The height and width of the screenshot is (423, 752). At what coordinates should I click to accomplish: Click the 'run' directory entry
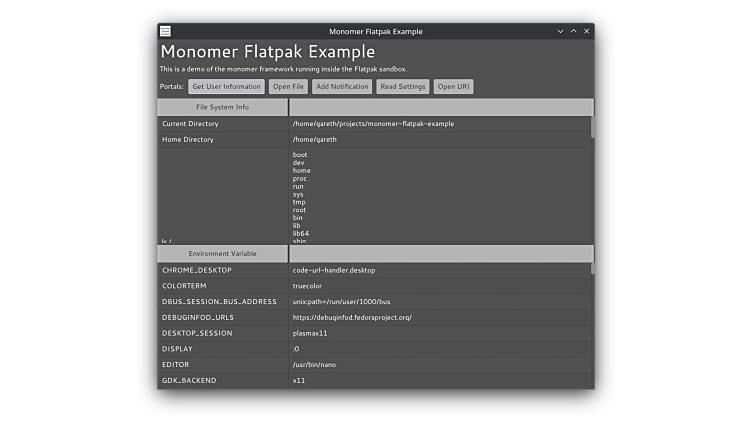pos(298,187)
